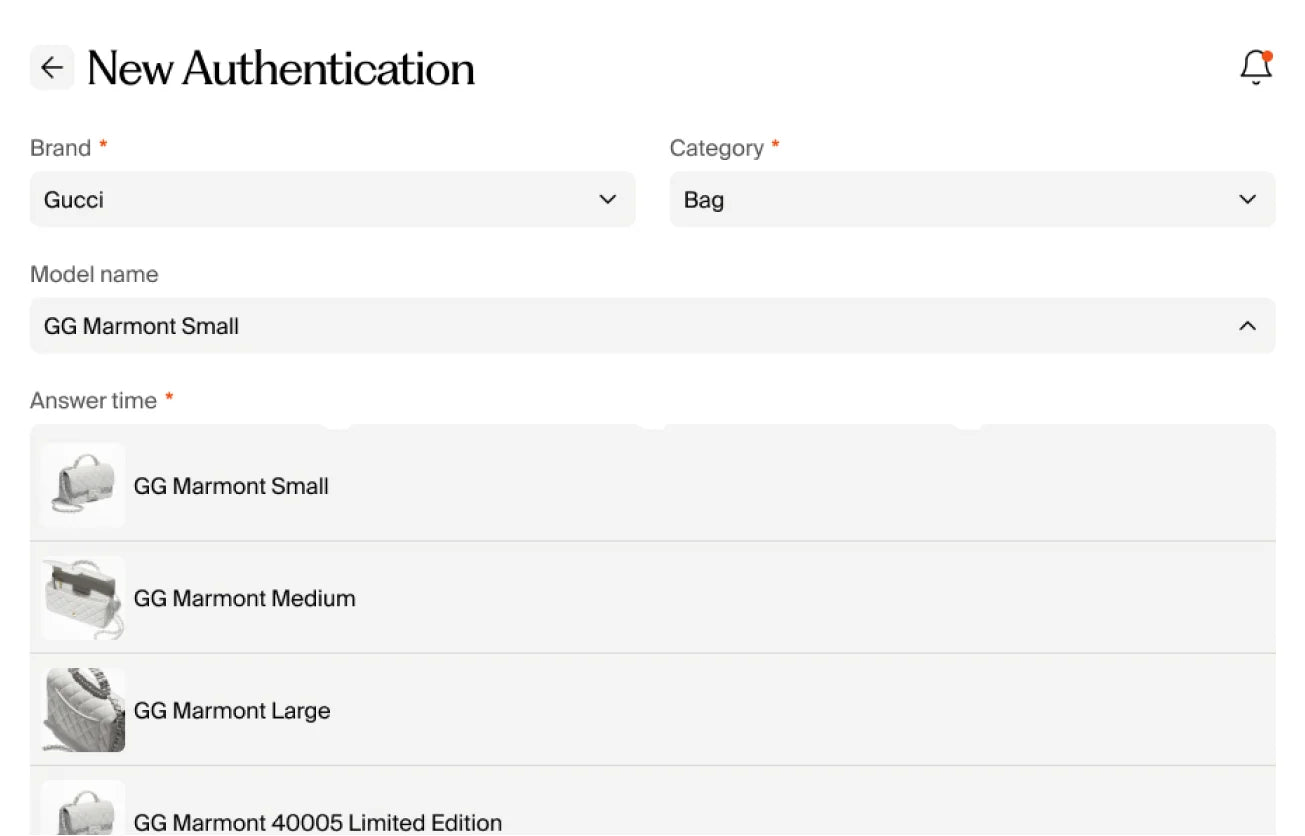Select GG Marmont 40005 Limited Edition option

click(x=653, y=801)
